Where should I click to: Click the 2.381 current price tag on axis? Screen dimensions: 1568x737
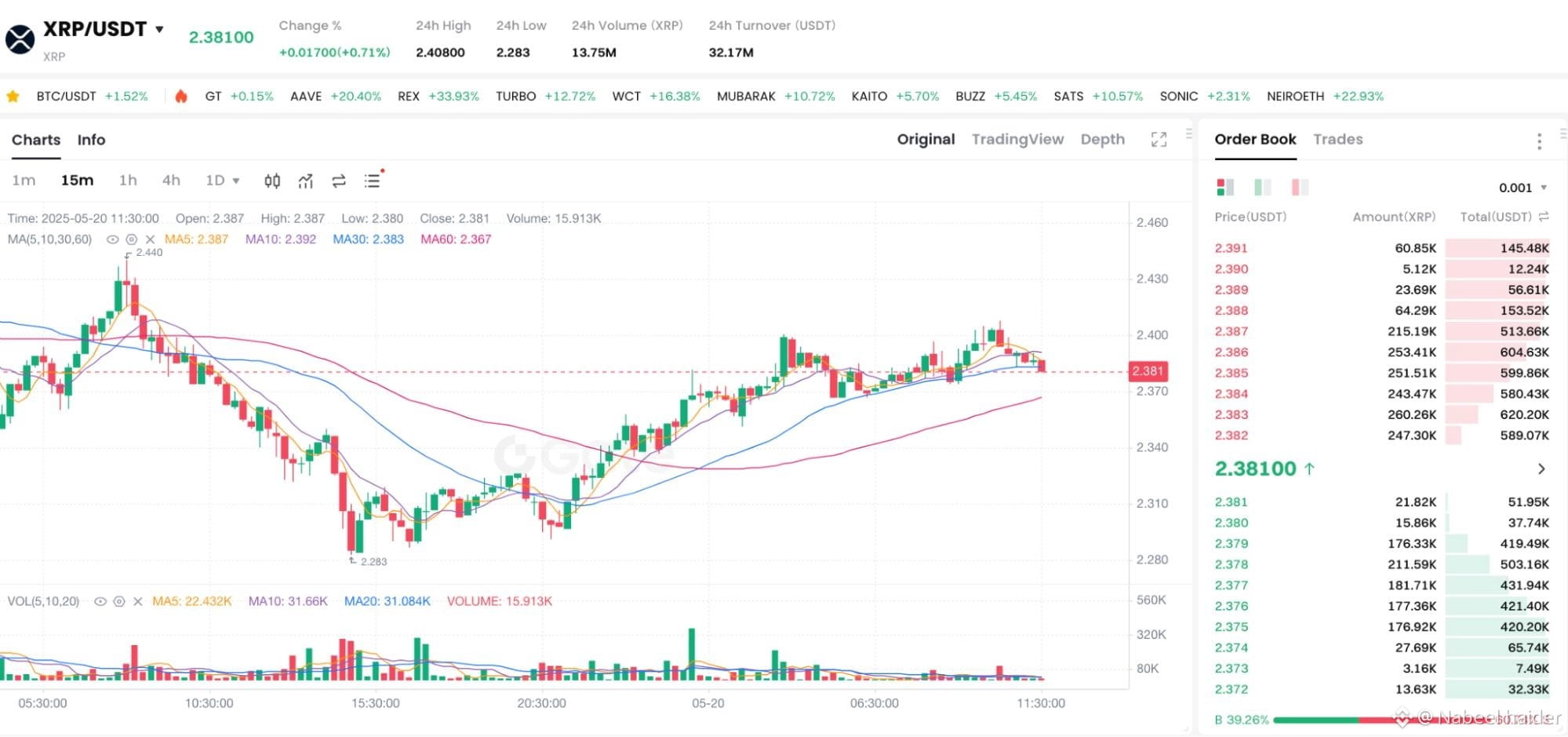(x=1148, y=371)
